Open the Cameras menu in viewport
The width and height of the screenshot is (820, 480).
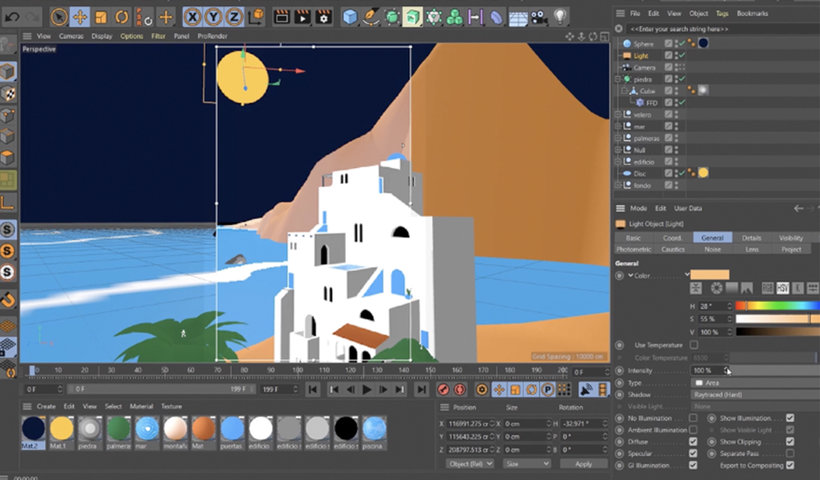71,36
